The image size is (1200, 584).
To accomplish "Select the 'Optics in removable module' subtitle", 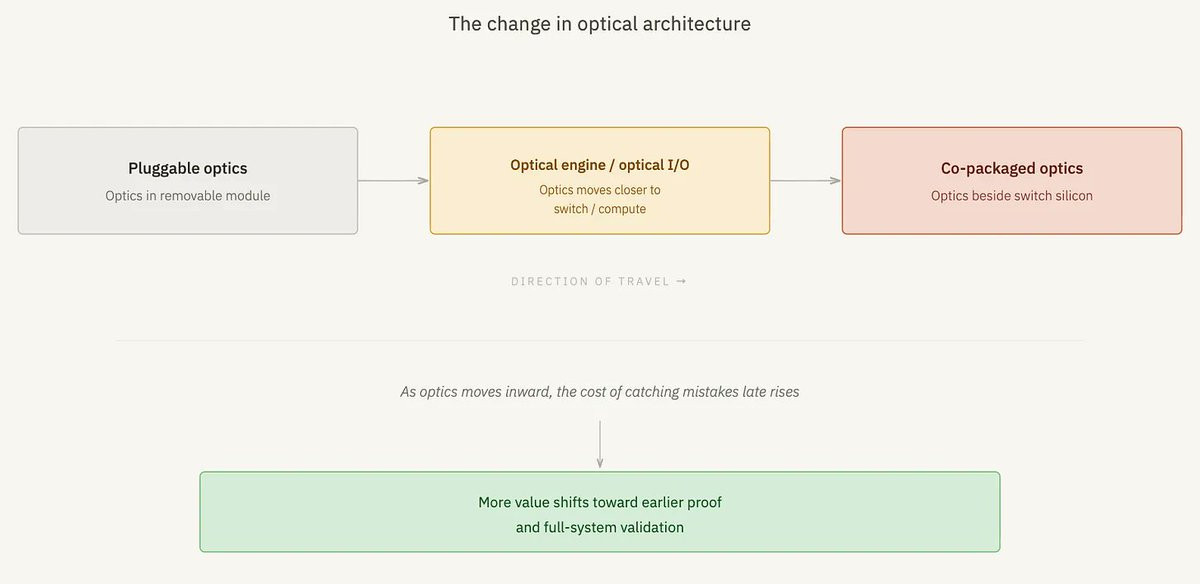I will click(x=188, y=196).
